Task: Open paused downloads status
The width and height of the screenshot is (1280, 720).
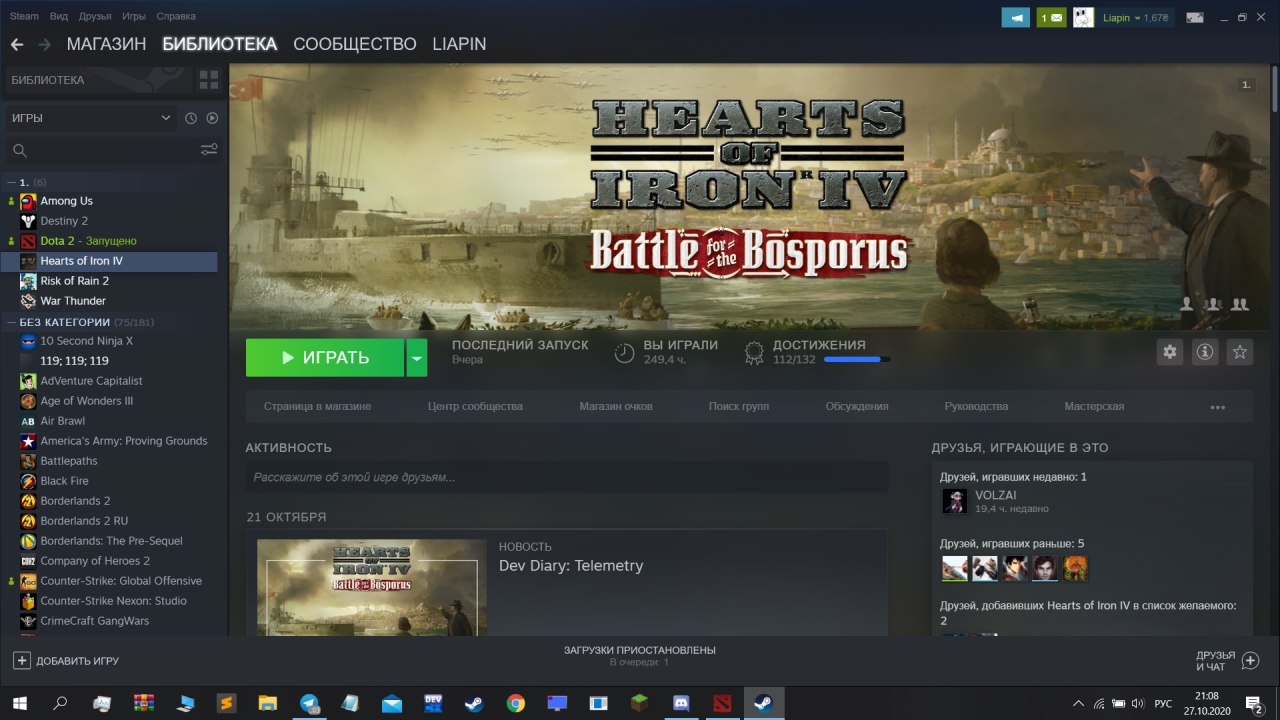Action: coord(640,655)
